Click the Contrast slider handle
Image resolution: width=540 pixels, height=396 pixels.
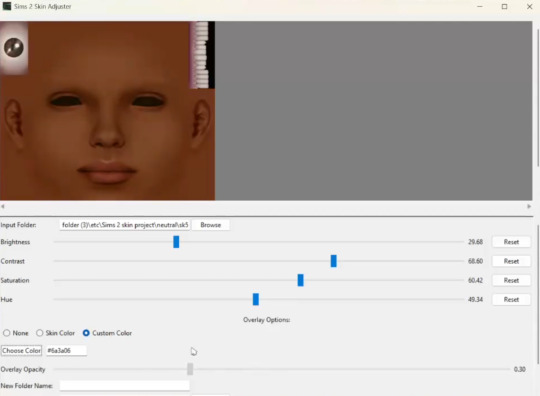click(x=333, y=261)
